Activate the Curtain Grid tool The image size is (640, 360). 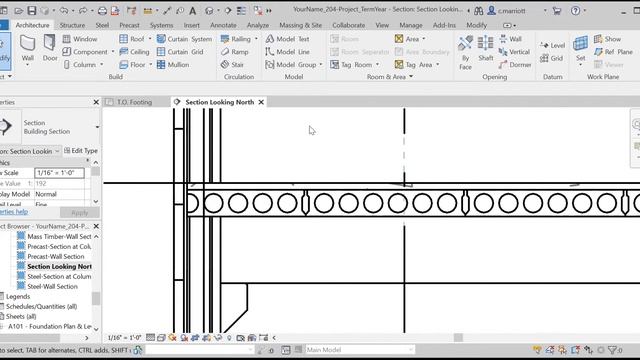click(180, 52)
